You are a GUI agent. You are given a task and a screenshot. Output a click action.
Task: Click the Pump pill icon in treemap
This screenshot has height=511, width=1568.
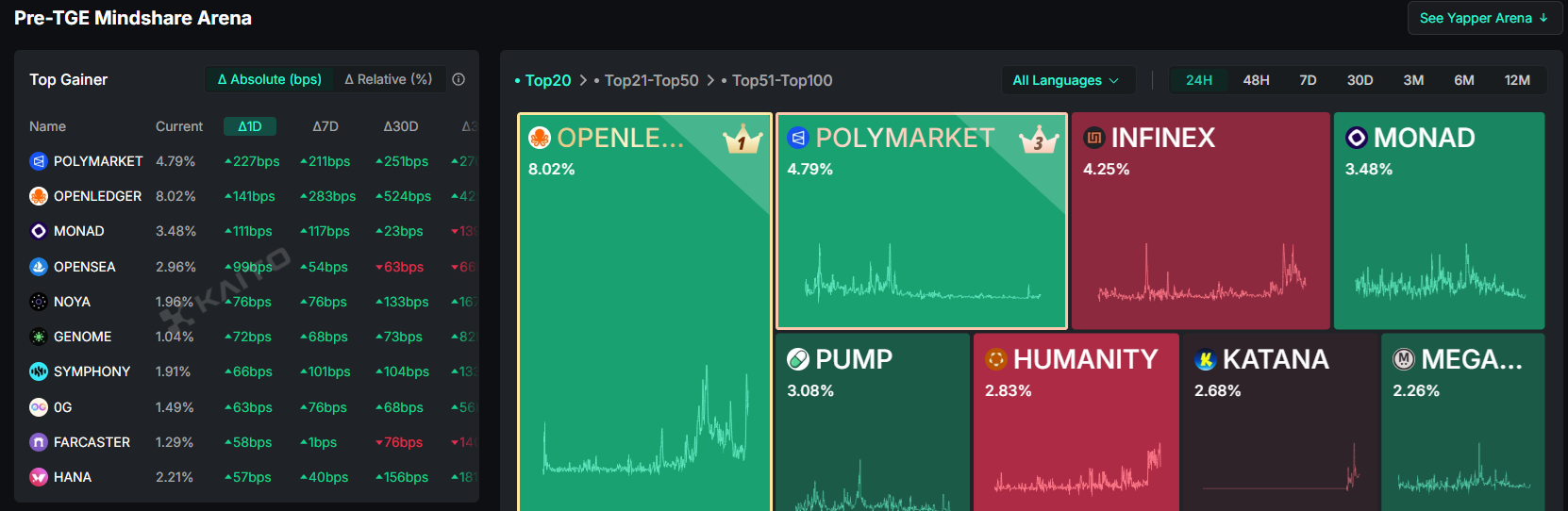point(798,359)
